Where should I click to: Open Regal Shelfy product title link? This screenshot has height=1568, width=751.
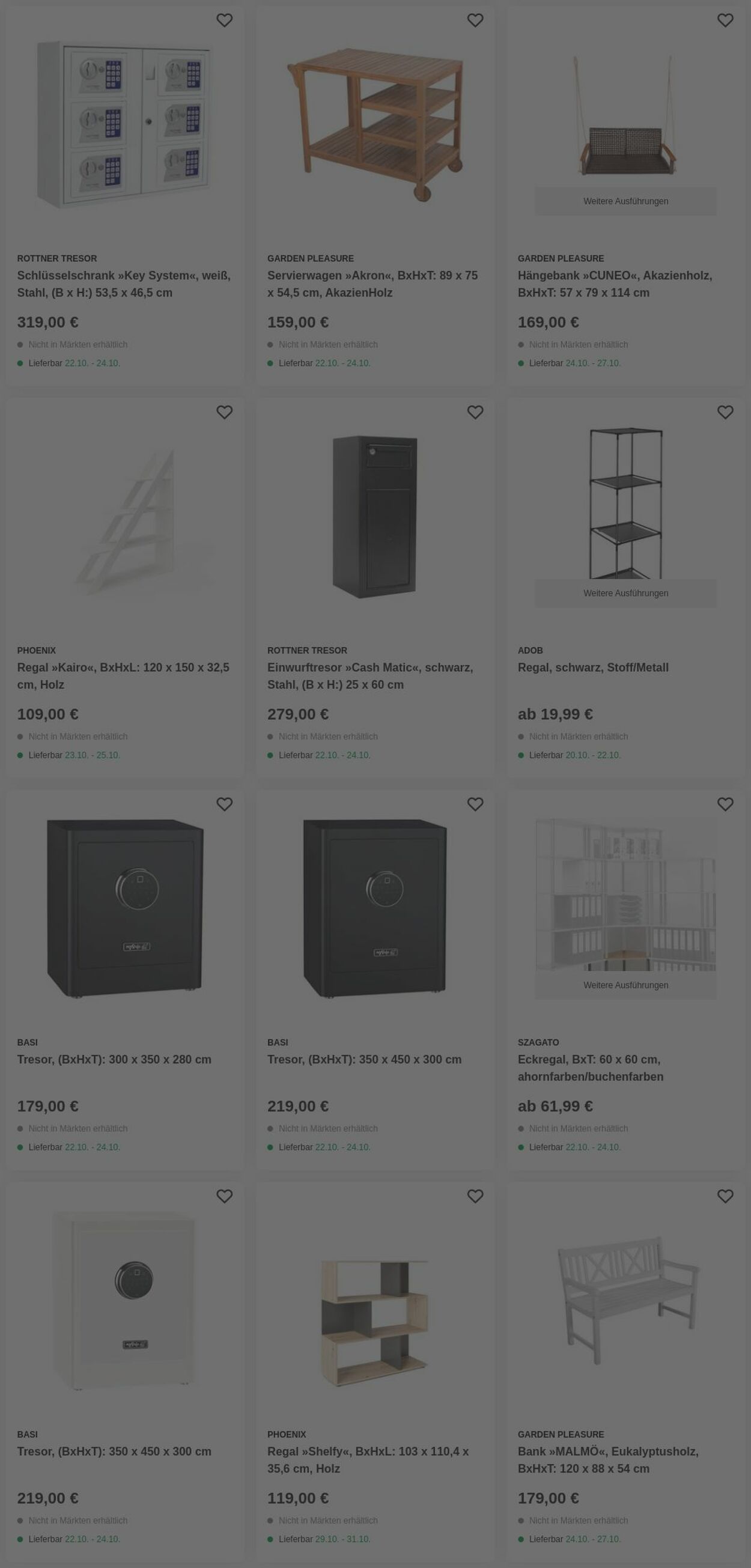coord(368,1460)
